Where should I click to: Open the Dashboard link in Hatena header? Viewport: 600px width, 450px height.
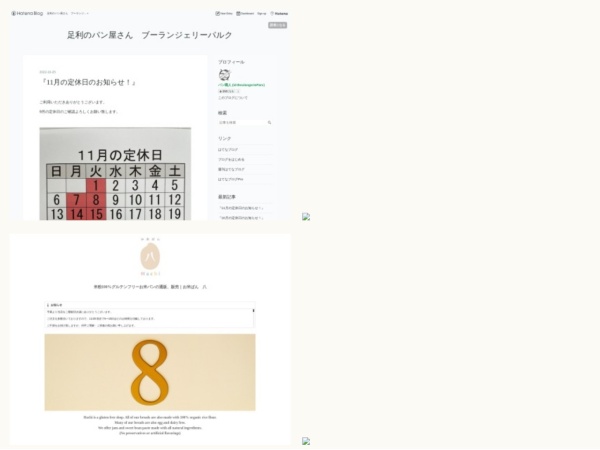pos(245,13)
